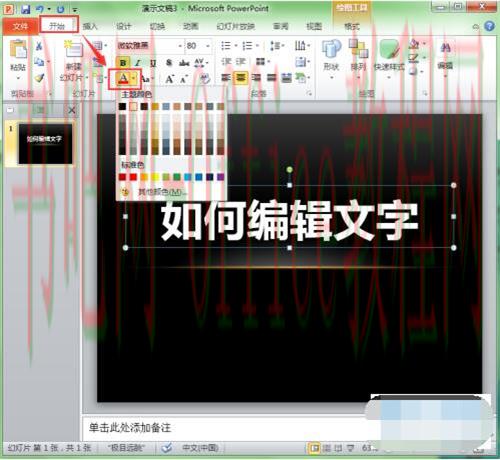Toggle Italic formatting button
500x460 pixels.
coord(138,62)
